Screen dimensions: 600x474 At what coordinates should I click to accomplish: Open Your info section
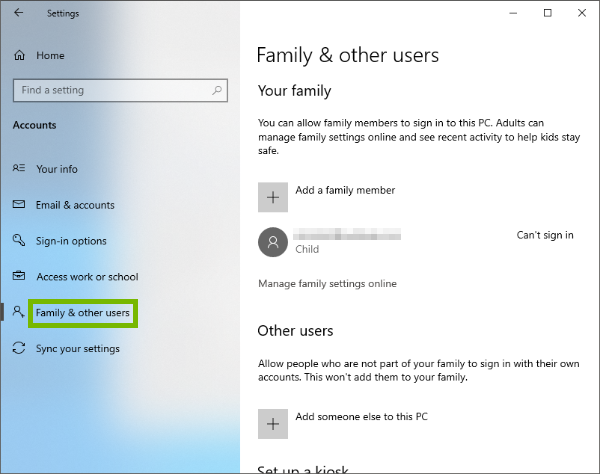[x=57, y=169]
